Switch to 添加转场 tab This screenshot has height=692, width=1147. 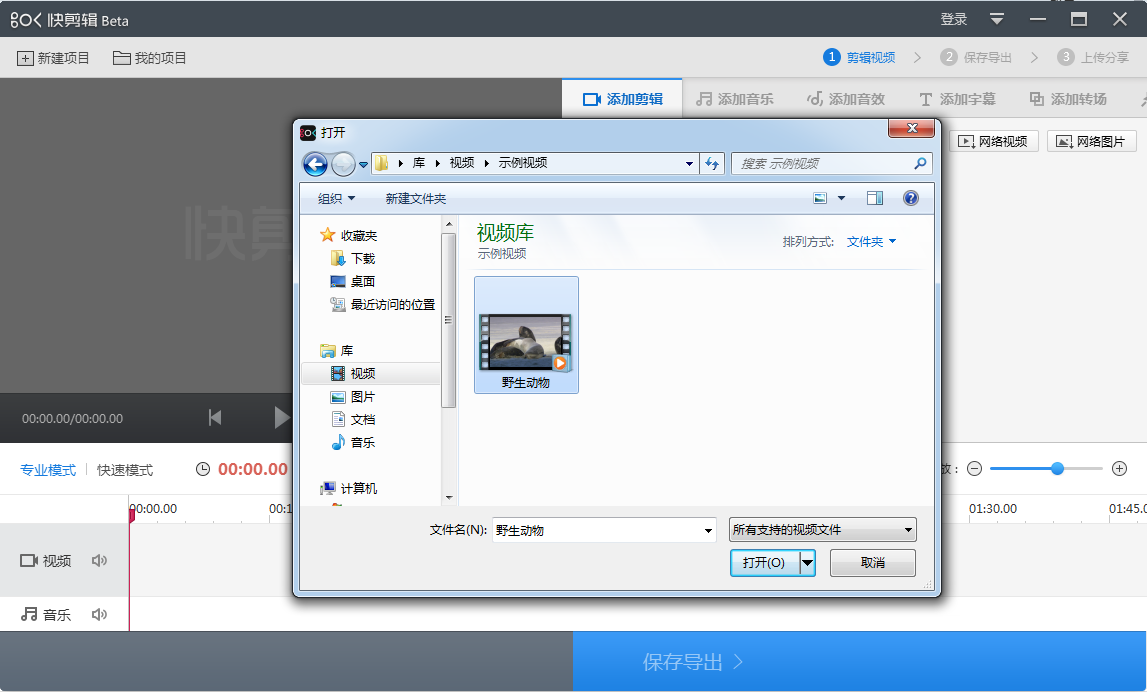point(1068,99)
